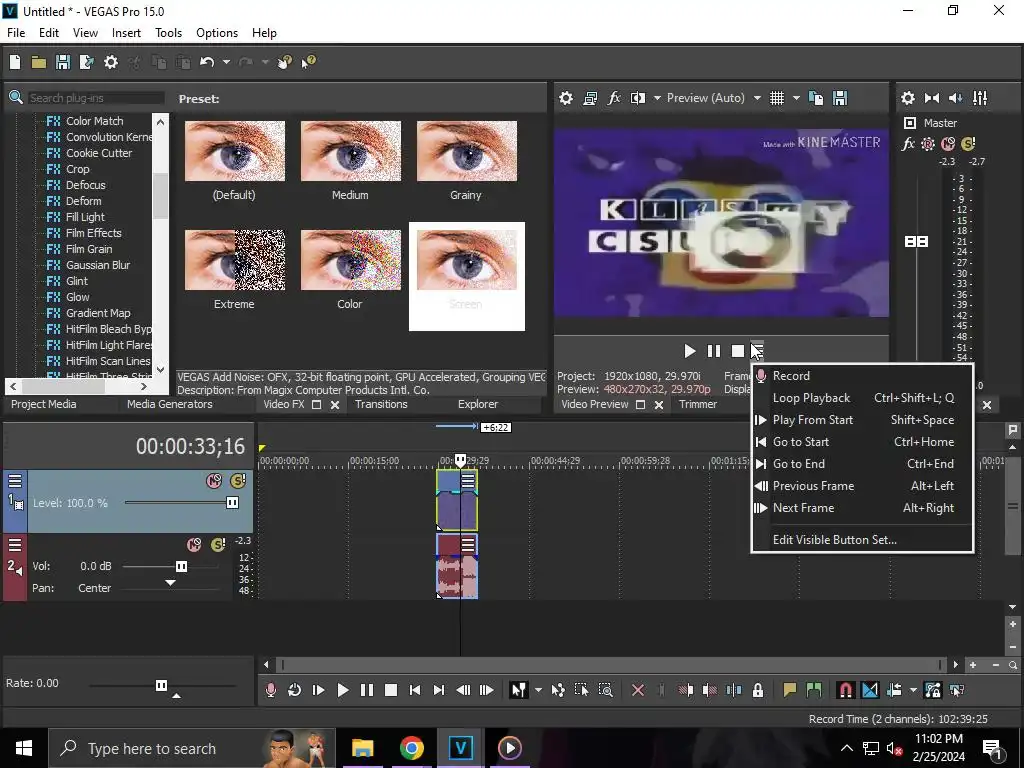1024x768 pixels.
Task: Save the project using the floppy icon
Action: [63, 62]
